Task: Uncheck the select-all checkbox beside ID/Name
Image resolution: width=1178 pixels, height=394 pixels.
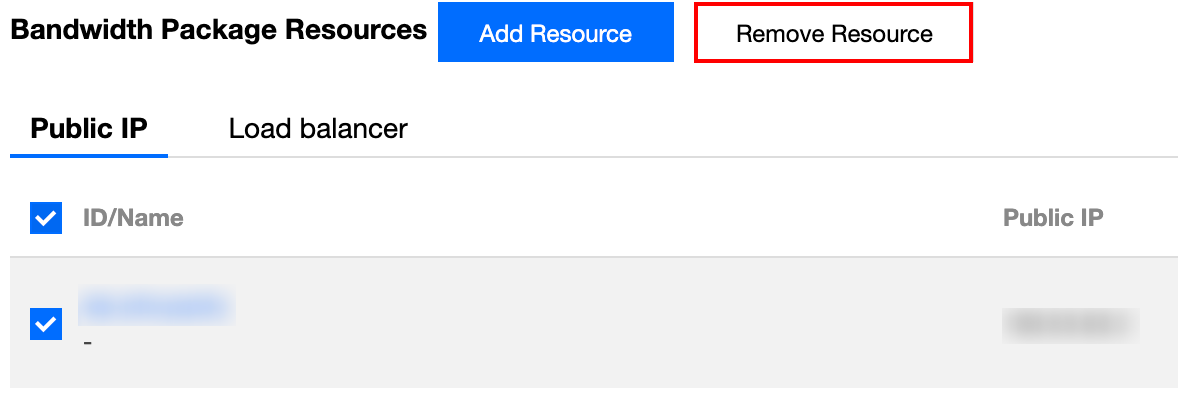Action: tap(46, 218)
